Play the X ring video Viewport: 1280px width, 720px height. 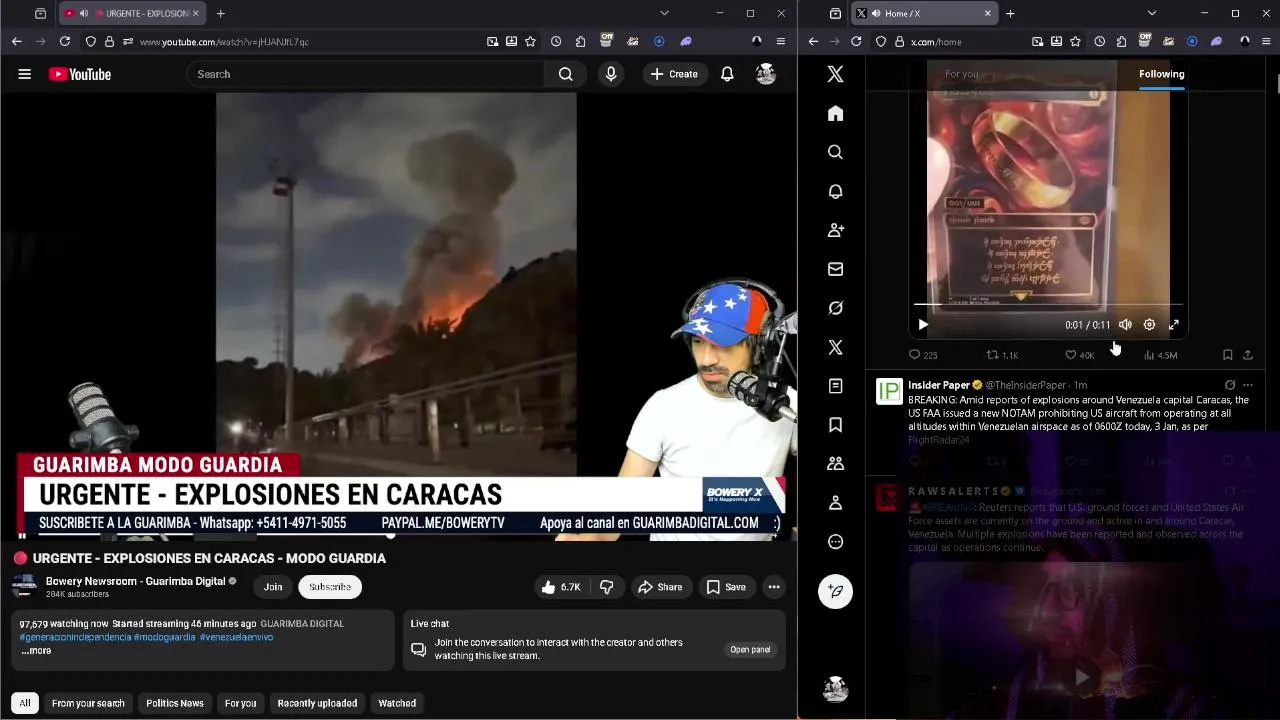923,325
